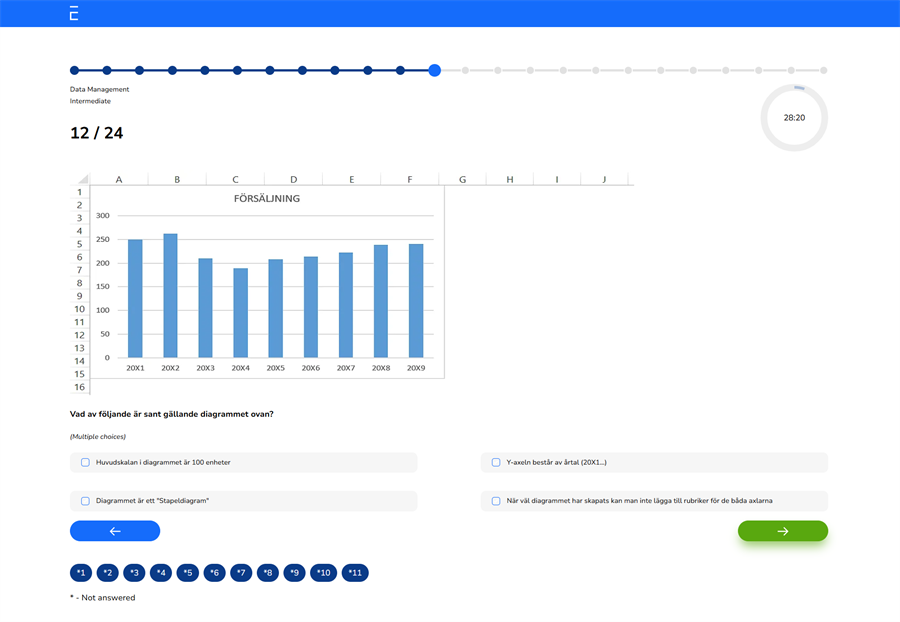Viewport: 900px width, 622px height.
Task: Click the FÖRSÄLJNING bar chart
Action: [265, 280]
